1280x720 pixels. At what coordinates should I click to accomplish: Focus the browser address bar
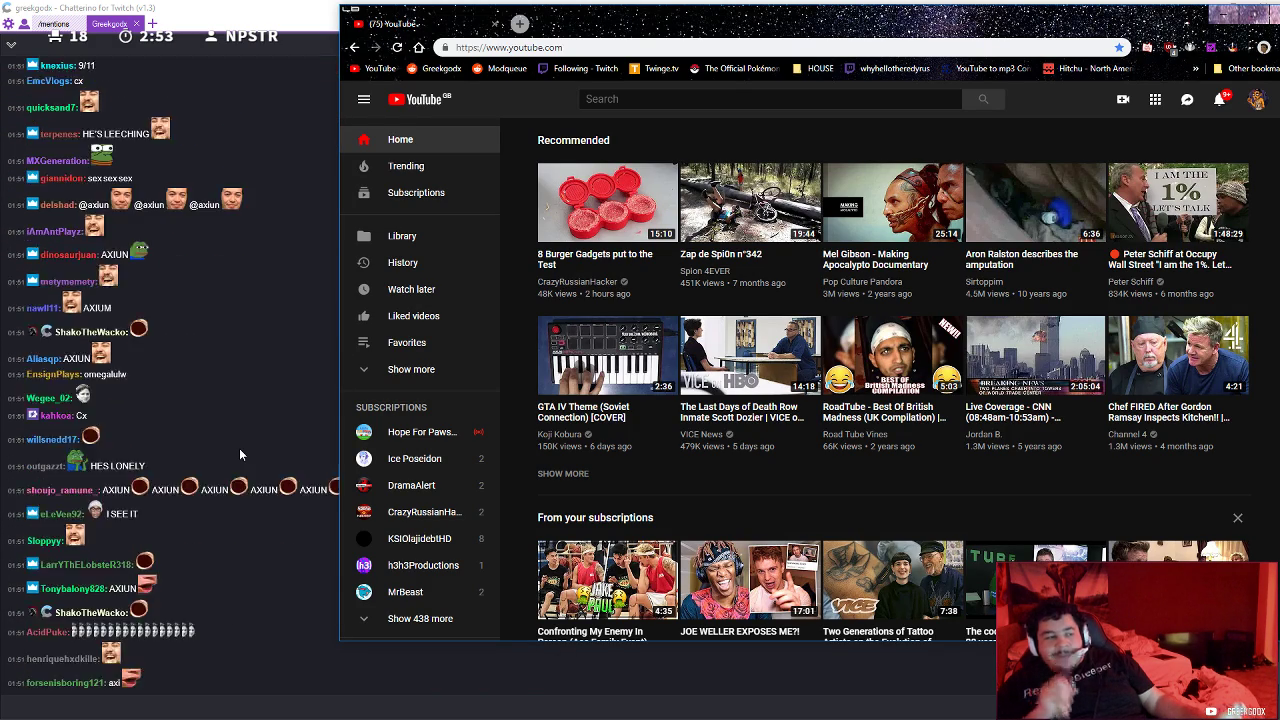pos(780,47)
